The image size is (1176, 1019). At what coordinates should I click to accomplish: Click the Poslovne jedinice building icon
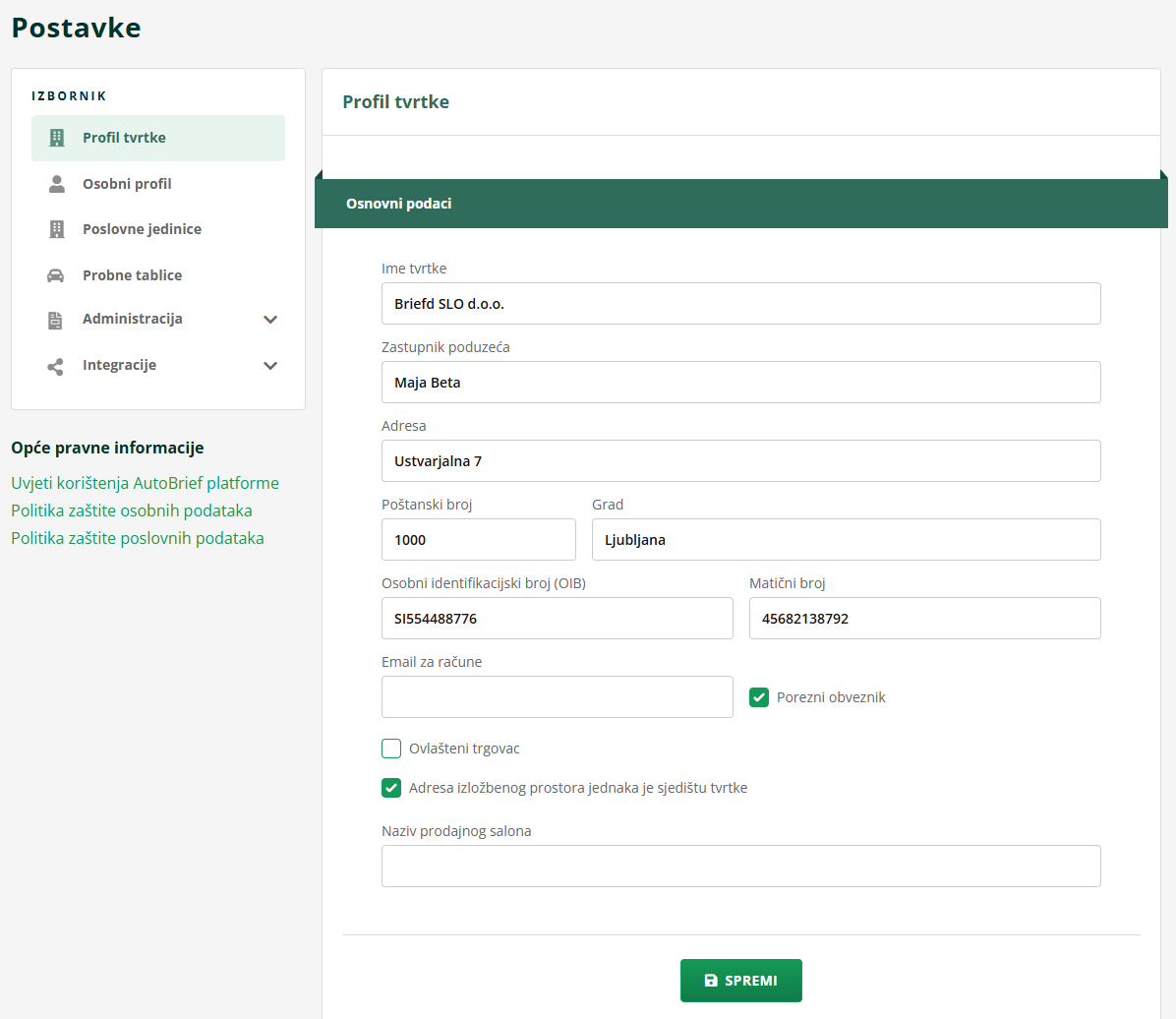pos(57,229)
